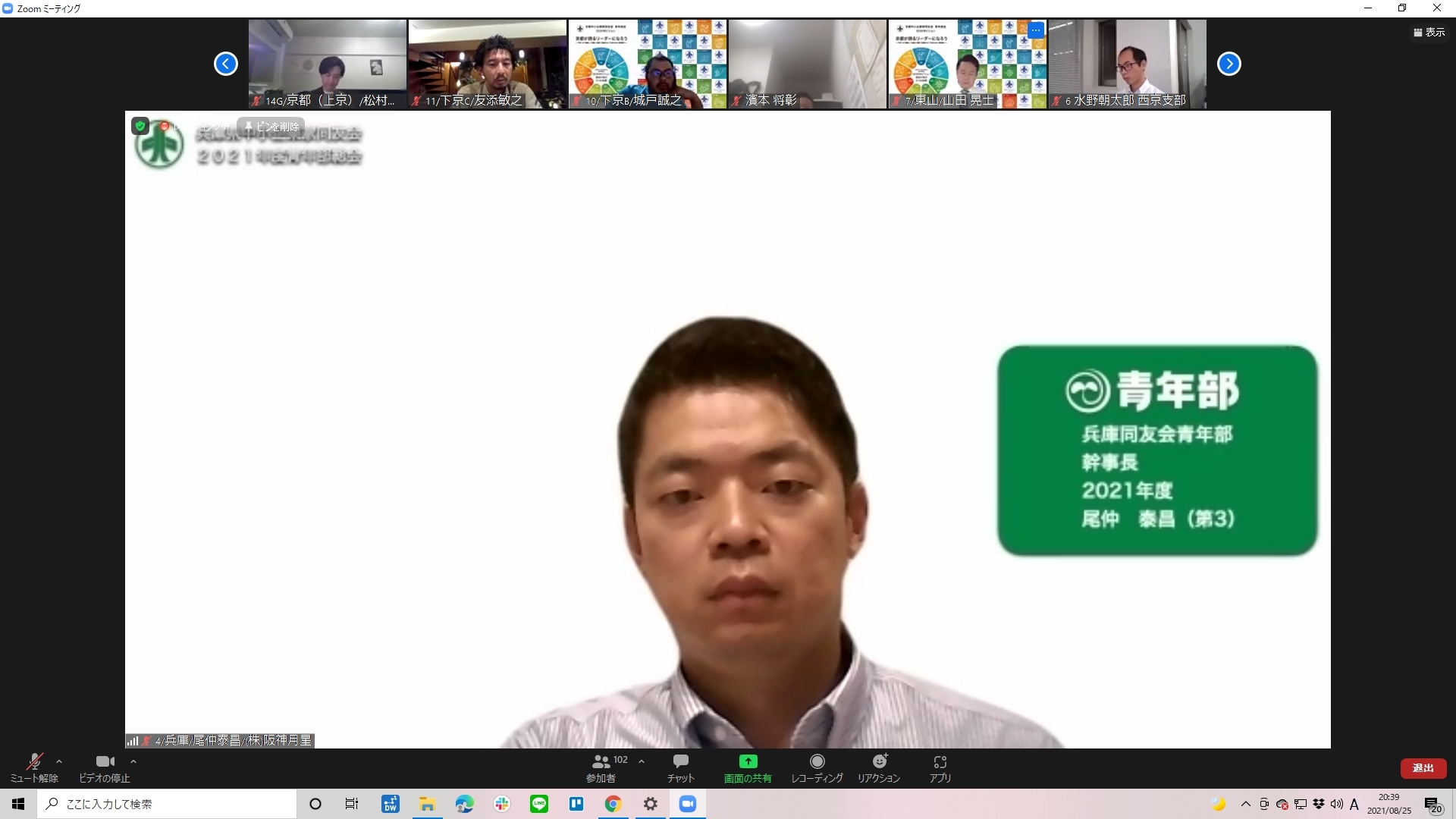Remove pin with ピンを削除 button
Screen dimensions: 1456x819
coord(271,127)
